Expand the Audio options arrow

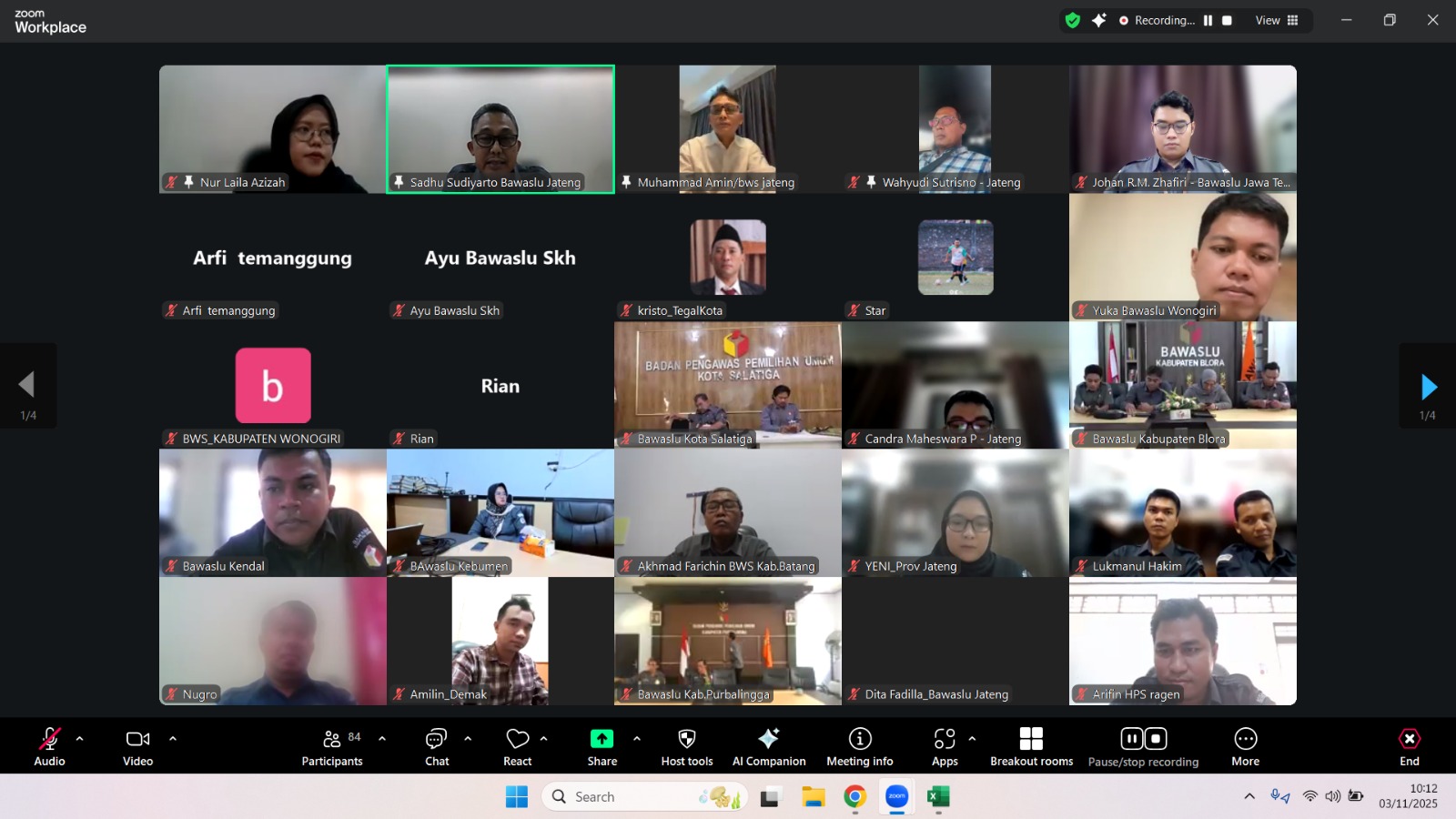[80, 739]
